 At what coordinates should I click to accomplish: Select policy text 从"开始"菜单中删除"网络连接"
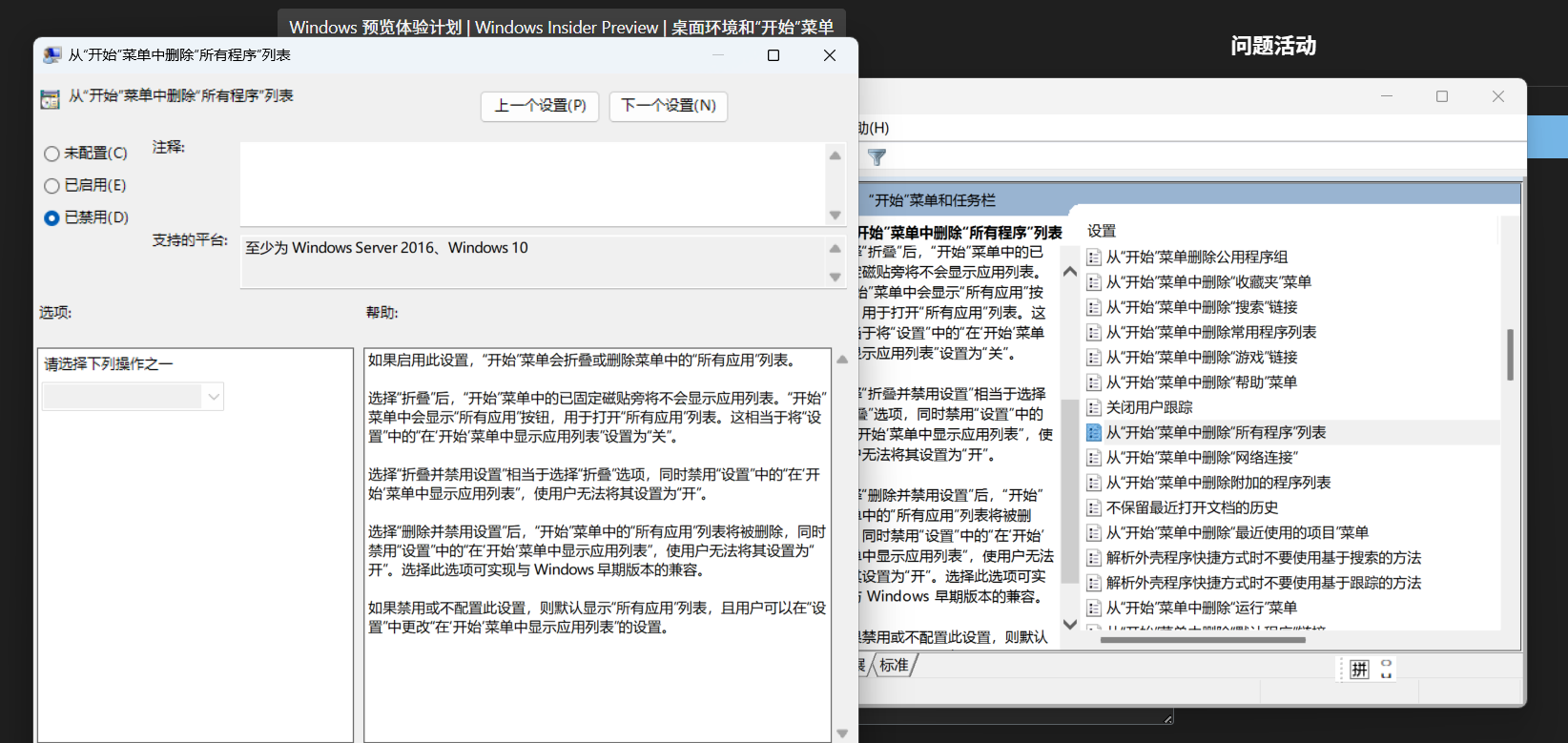coord(1202,458)
